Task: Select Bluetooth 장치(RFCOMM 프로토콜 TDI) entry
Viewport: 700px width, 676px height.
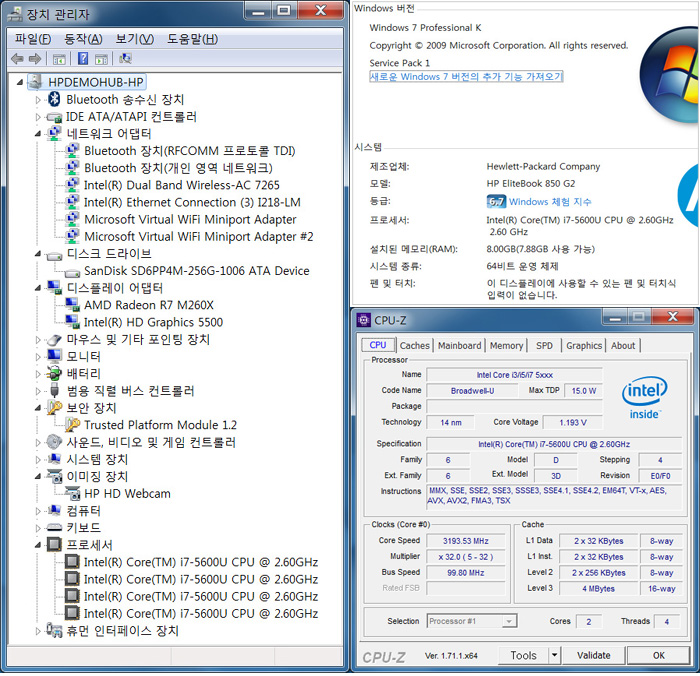Action: point(189,151)
